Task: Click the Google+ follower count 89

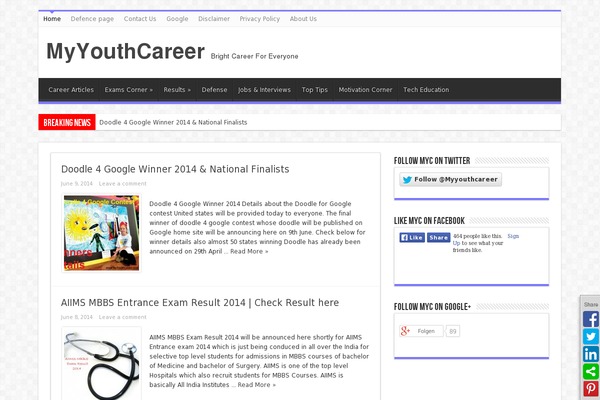Action: pyautogui.click(x=453, y=331)
